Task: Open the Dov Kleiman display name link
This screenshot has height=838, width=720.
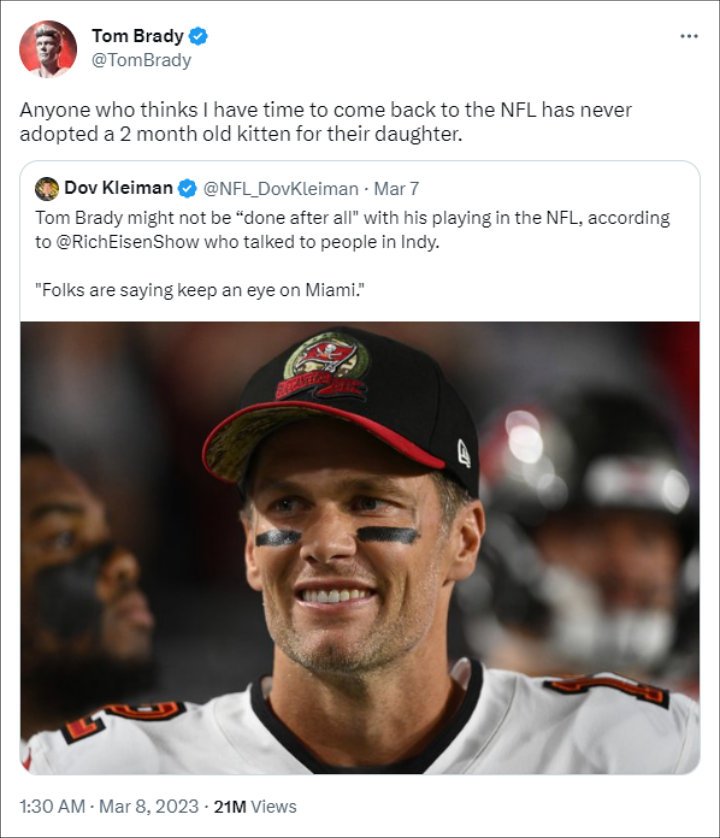Action: [x=118, y=188]
